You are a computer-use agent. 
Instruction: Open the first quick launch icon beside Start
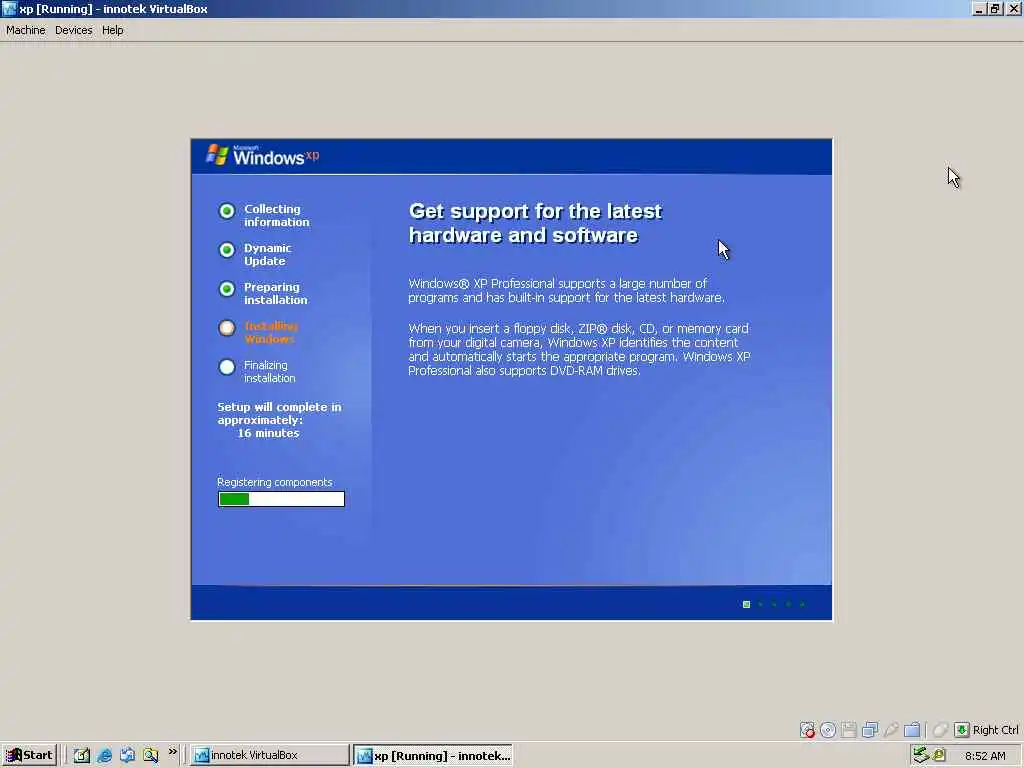point(81,755)
